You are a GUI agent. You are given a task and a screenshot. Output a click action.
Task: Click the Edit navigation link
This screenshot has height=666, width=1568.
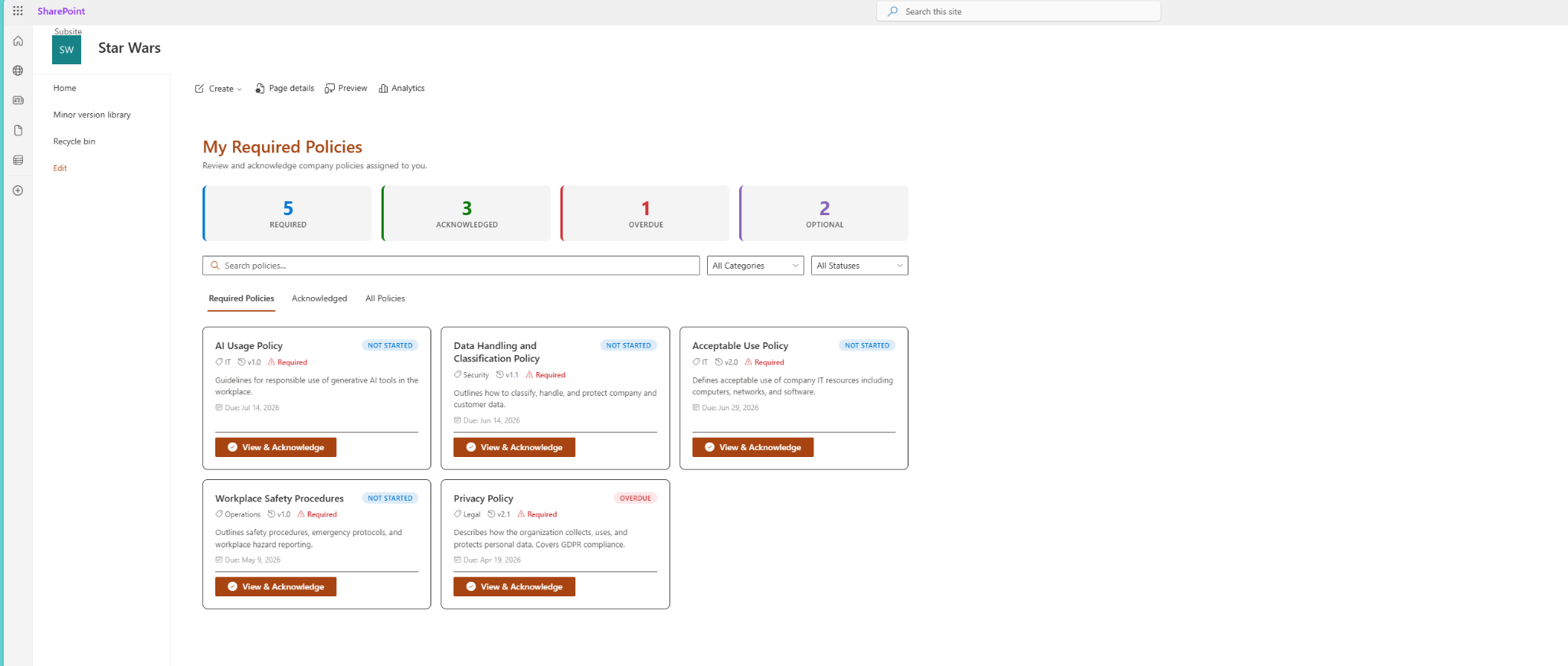60,168
